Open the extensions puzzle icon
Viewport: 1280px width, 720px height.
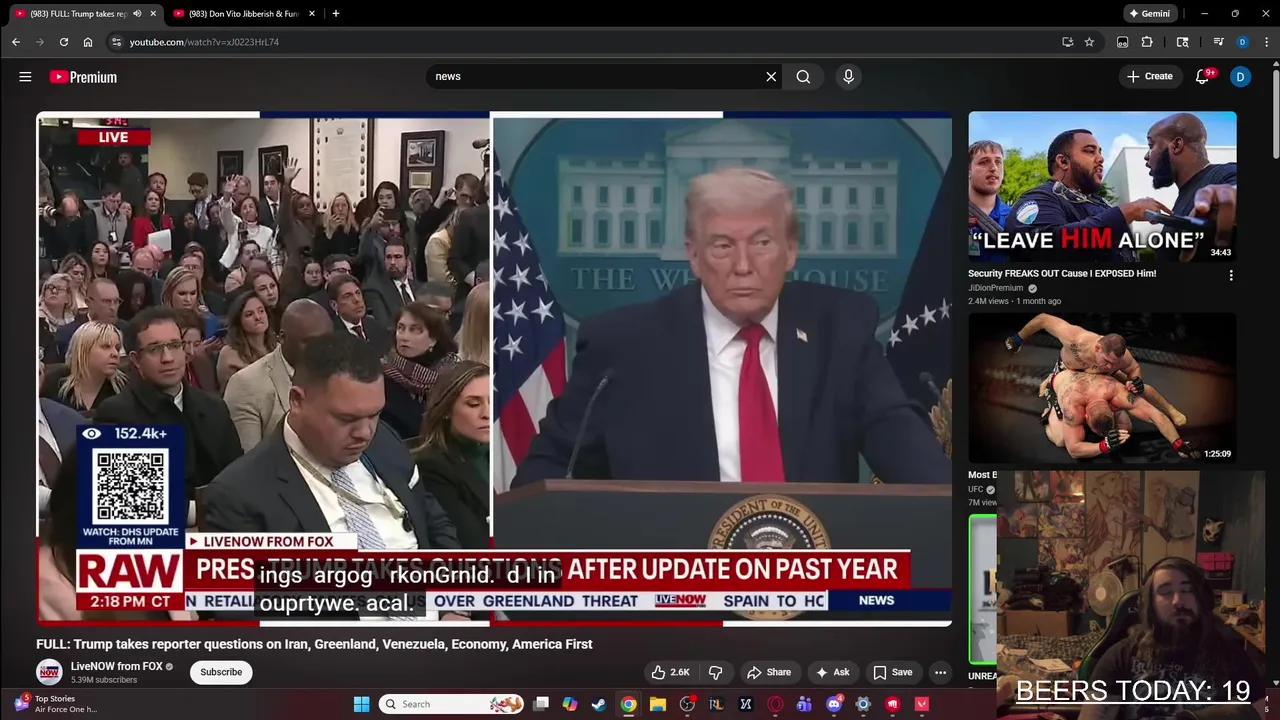pyautogui.click(x=1147, y=42)
